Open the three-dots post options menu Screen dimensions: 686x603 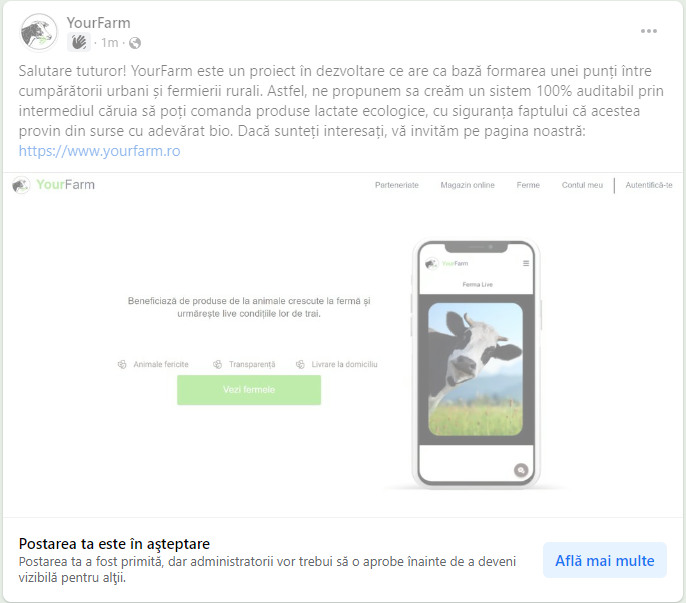pos(649,31)
